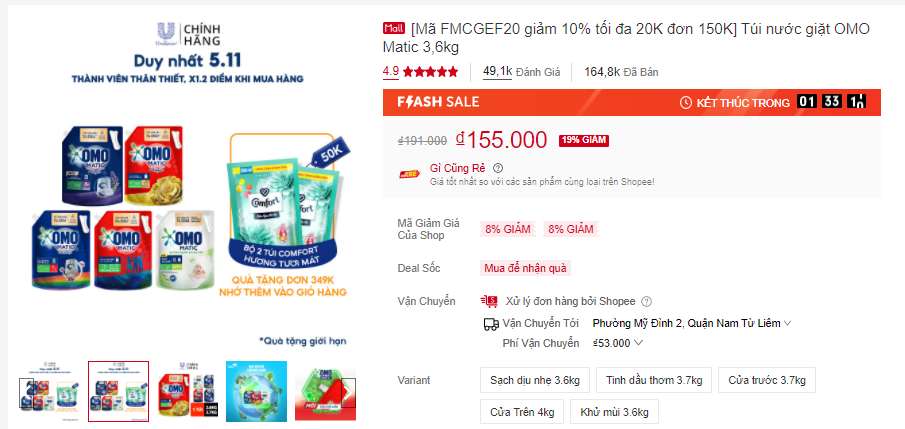This screenshot has width=905, height=429.
Task: Choose the Cửa trước 3.7kg variant
Action: point(766,380)
